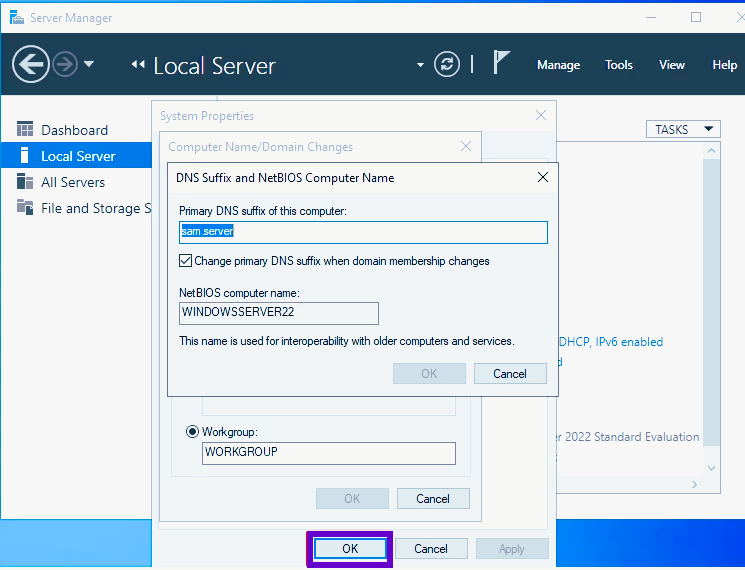Click the Server Manager title bar icon
745x570 pixels.
coord(17,18)
